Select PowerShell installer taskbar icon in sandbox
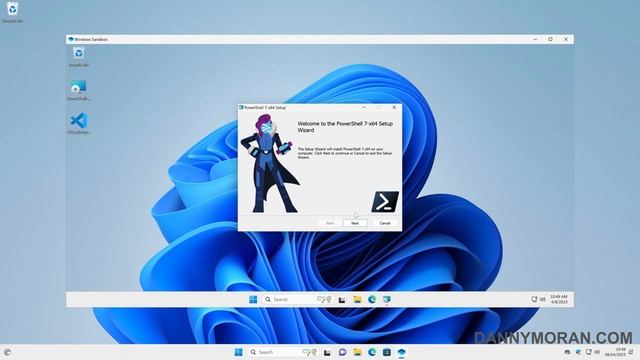 click(387, 300)
